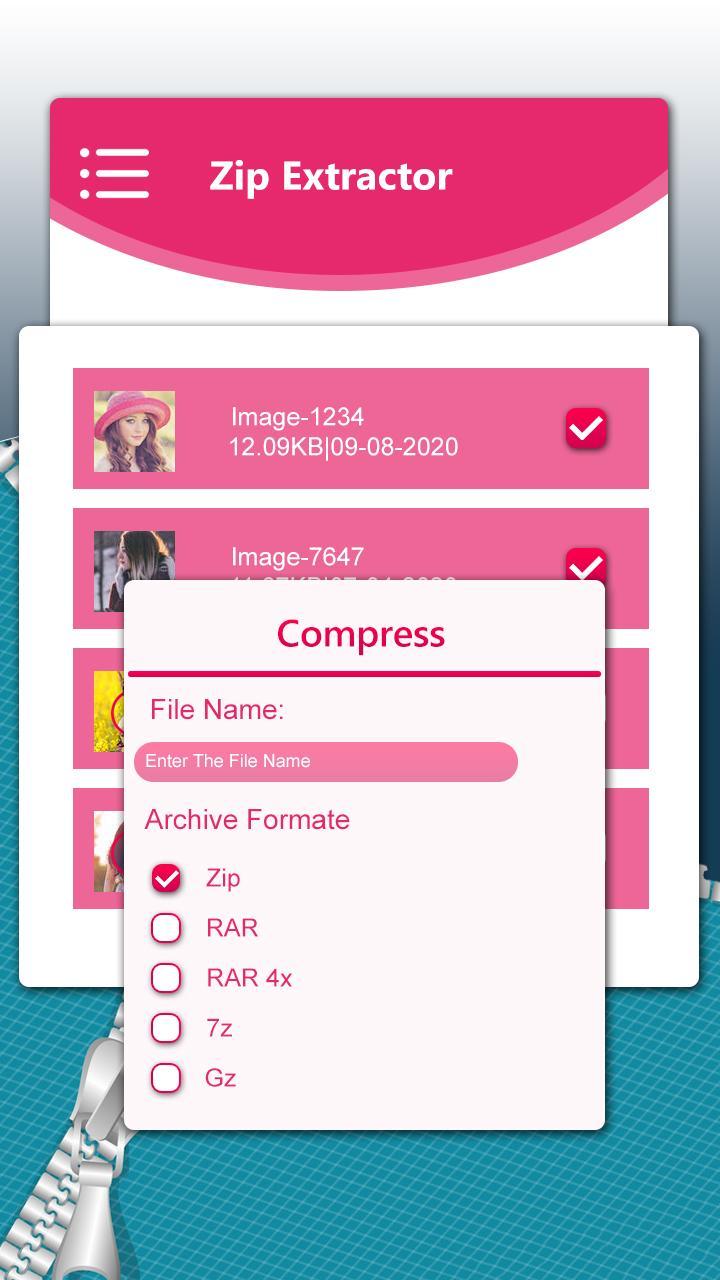720x1280 pixels.
Task: Choose the RAR format option
Action: [x=166, y=928]
